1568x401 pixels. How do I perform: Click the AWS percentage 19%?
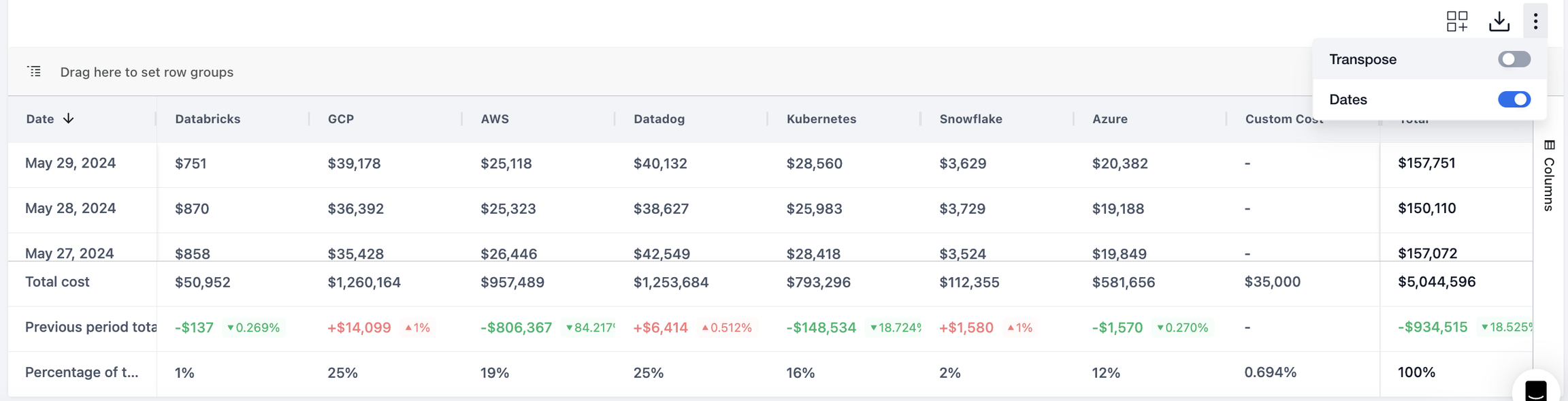click(x=494, y=372)
